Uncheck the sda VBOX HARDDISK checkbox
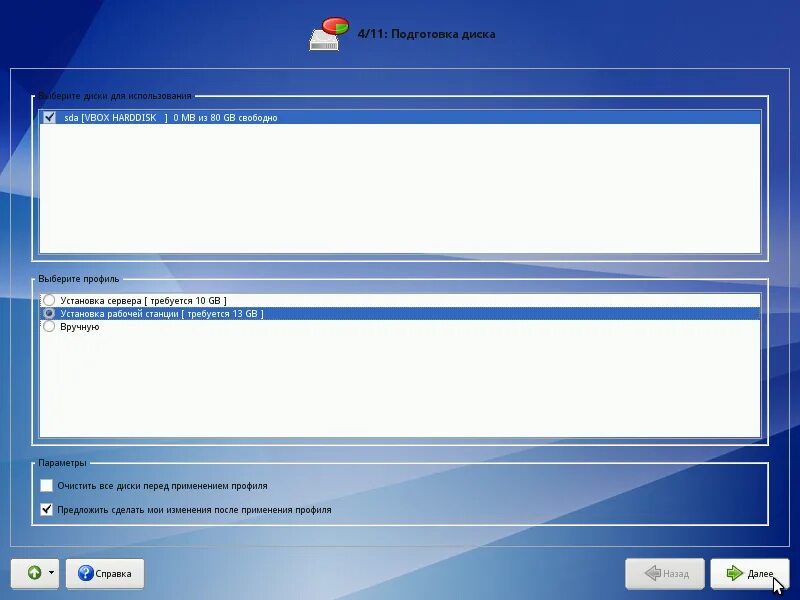Screen dimensions: 800x600 (49, 117)
